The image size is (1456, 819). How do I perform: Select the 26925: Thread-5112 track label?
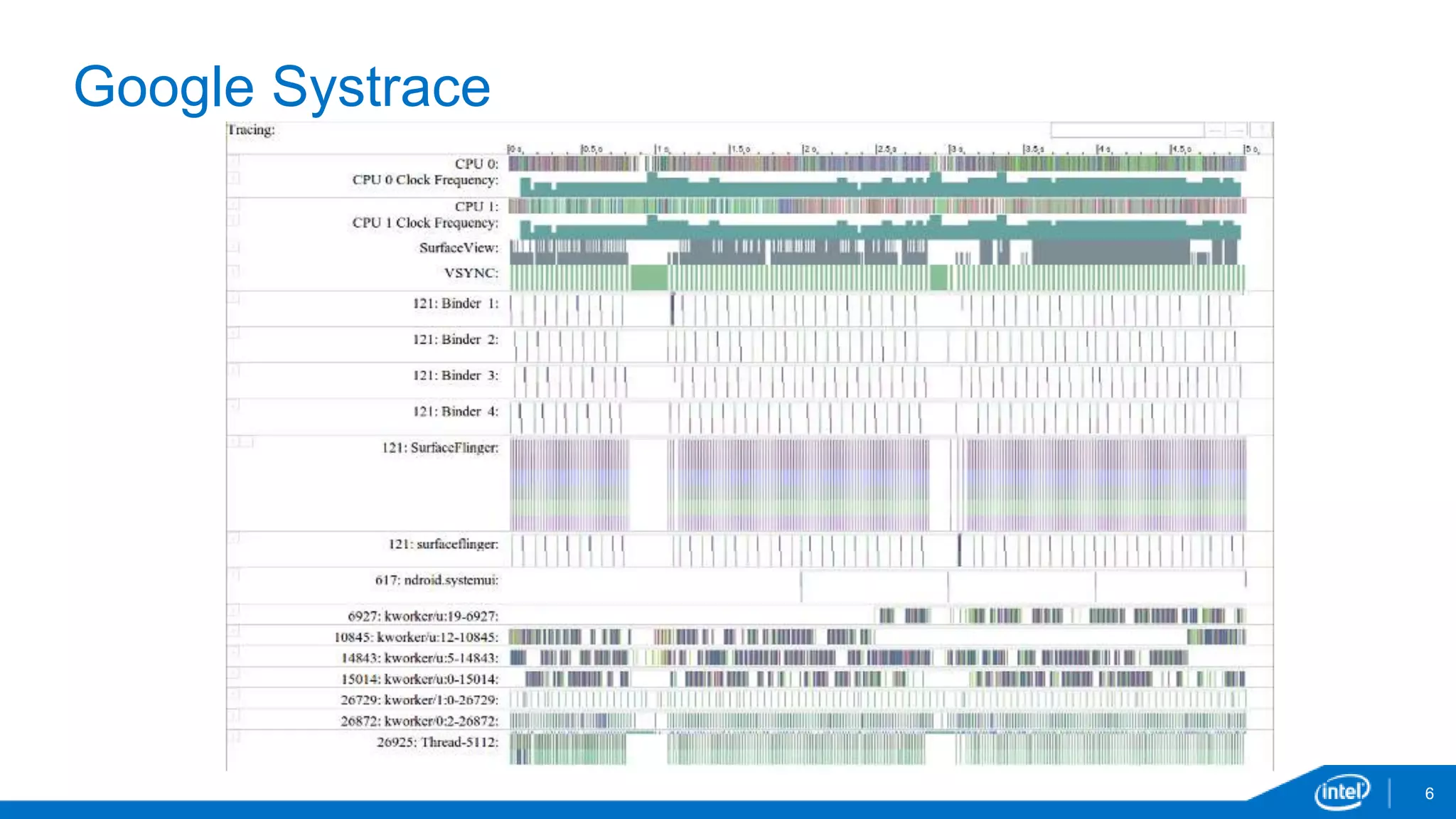(x=437, y=742)
